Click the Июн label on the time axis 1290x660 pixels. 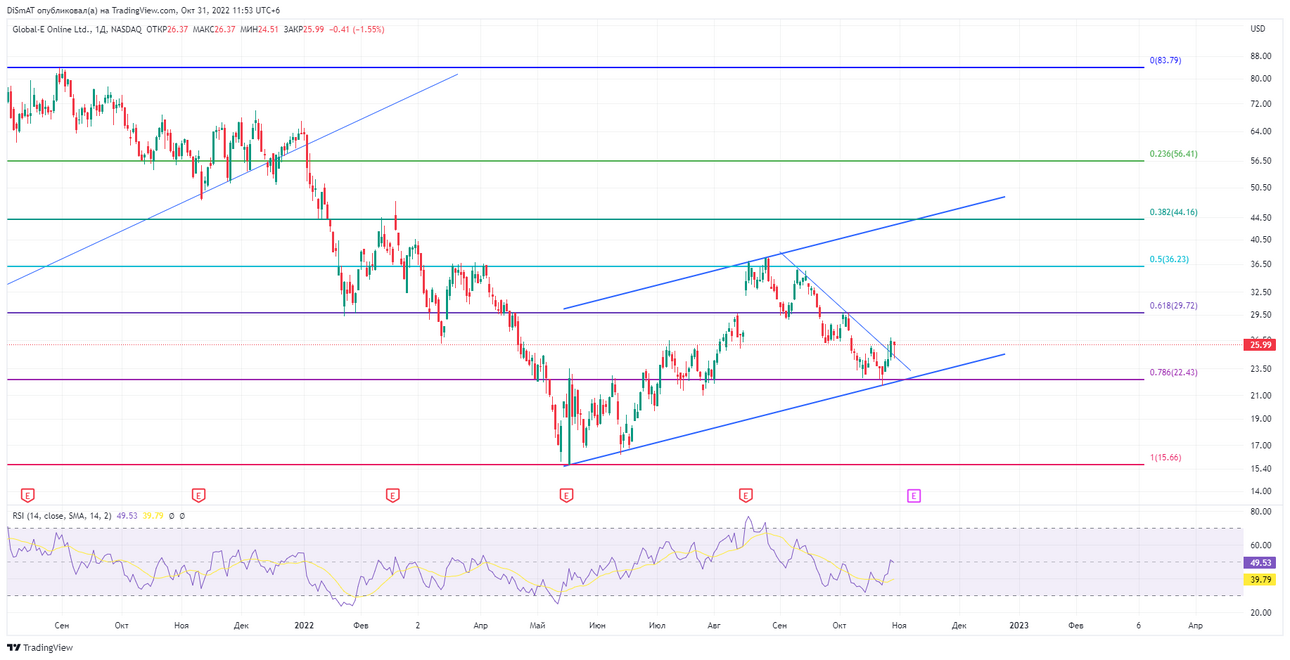pyautogui.click(x=598, y=625)
